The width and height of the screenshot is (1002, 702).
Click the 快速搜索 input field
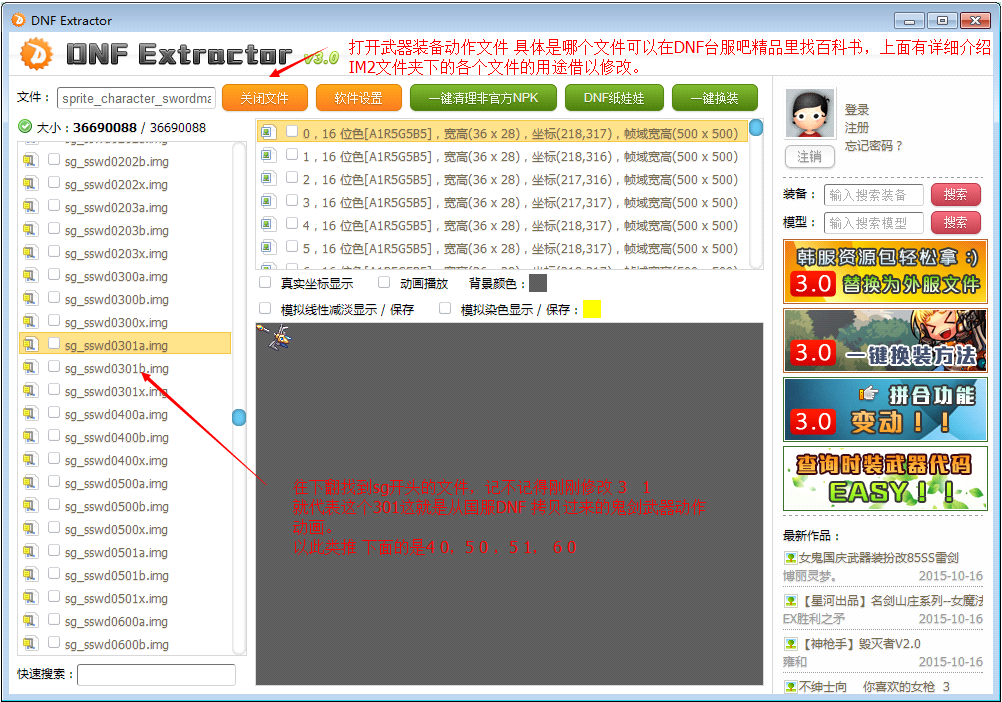tap(156, 675)
